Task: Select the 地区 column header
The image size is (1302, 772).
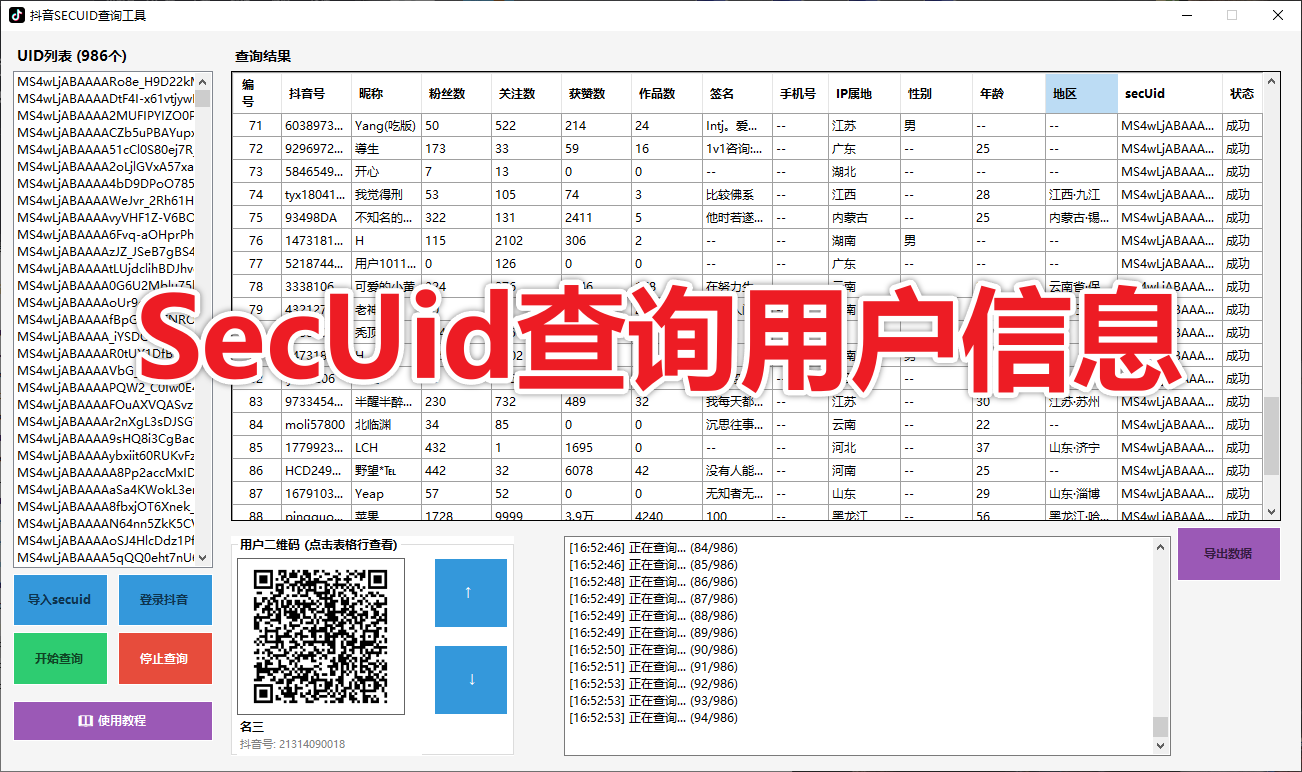Action: click(1080, 93)
